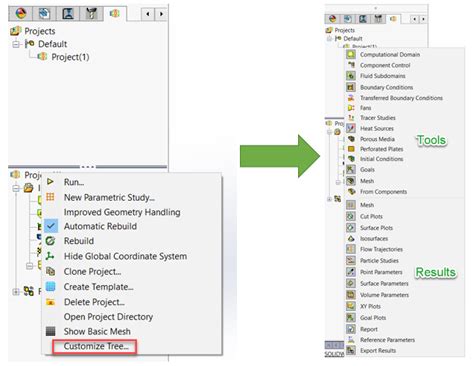Click the XY Plots icon
Viewport: 474px width, 366px height.
click(x=351, y=306)
